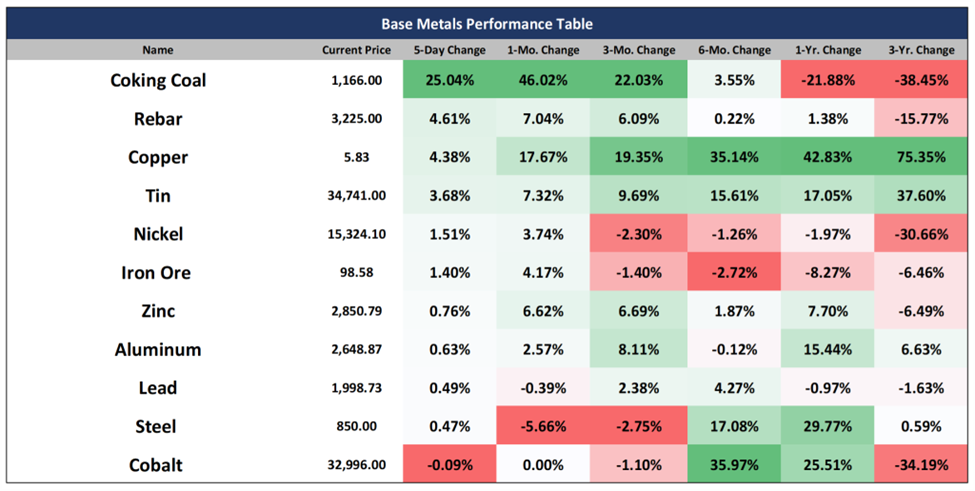Screen dimensions: 975x491
Task: Select Cobalt's -0.09% five-day change cell
Action: pyautogui.click(x=450, y=465)
